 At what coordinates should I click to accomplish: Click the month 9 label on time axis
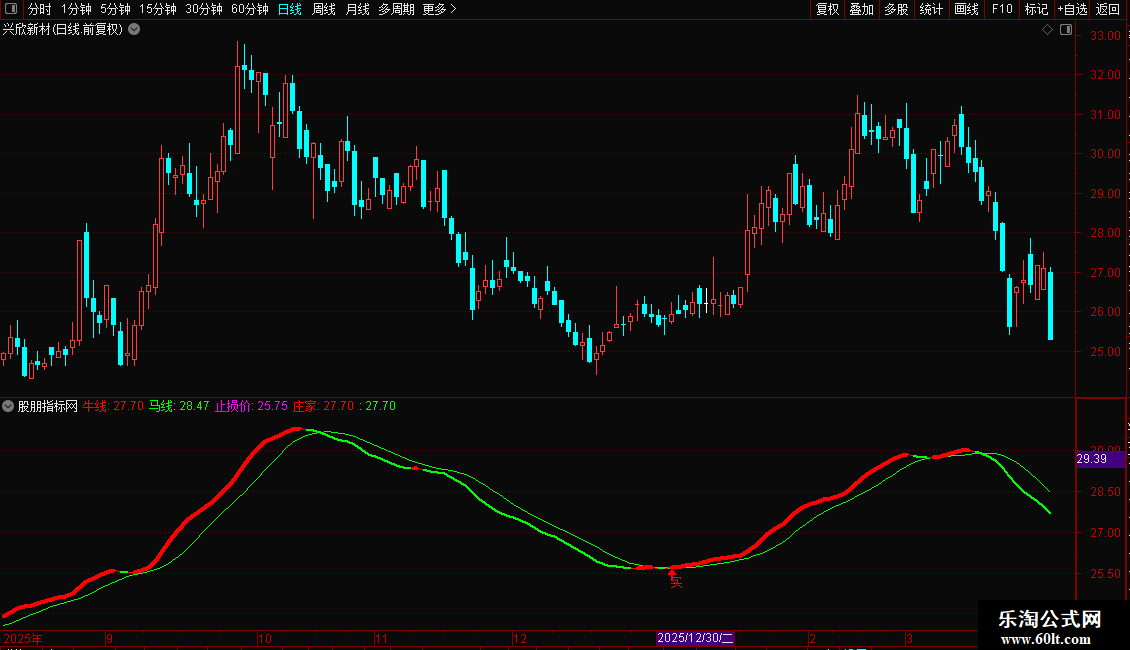tap(110, 638)
